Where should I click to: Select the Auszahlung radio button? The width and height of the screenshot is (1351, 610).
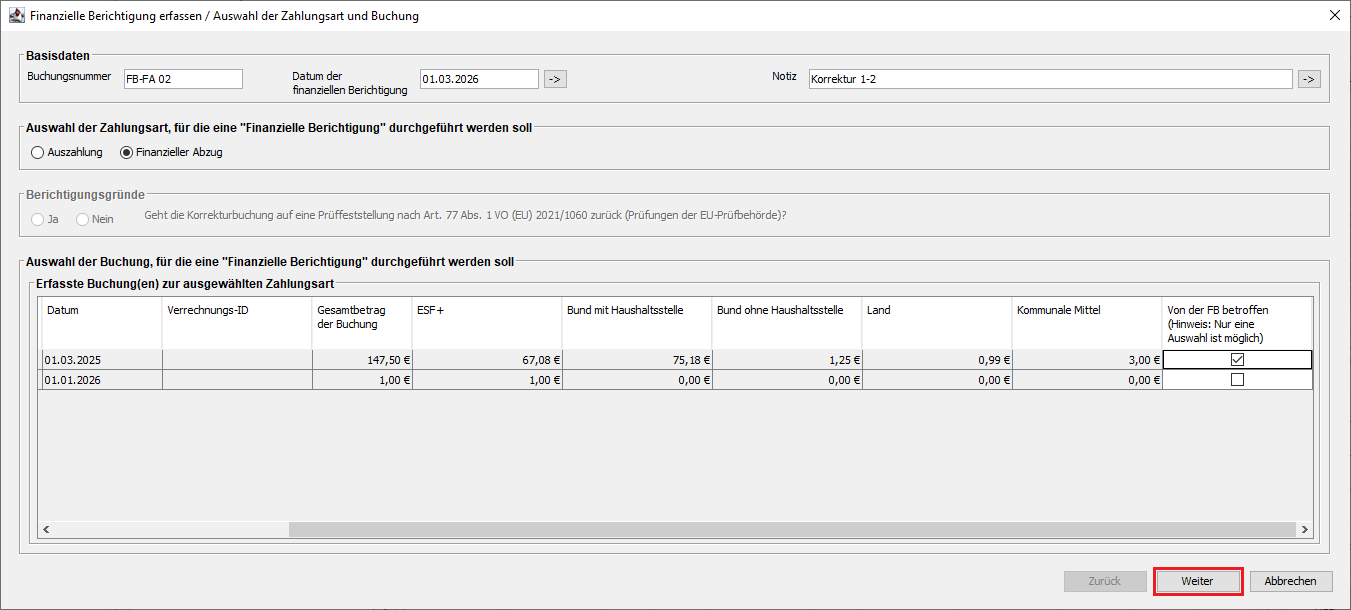[x=38, y=153]
